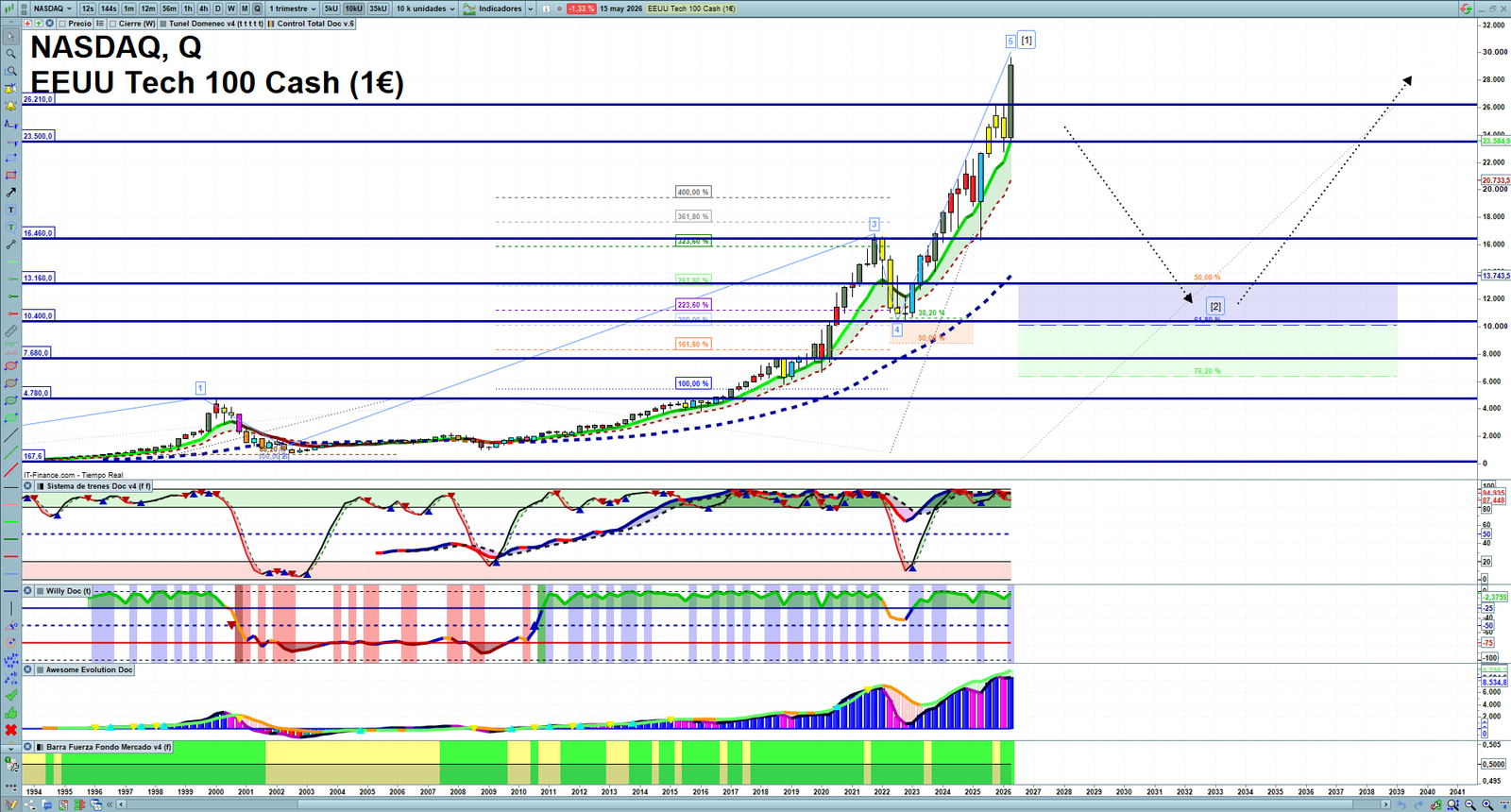The width and height of the screenshot is (1511, 812).
Task: Click the Control Total Doc color swatch
Action: (272, 24)
